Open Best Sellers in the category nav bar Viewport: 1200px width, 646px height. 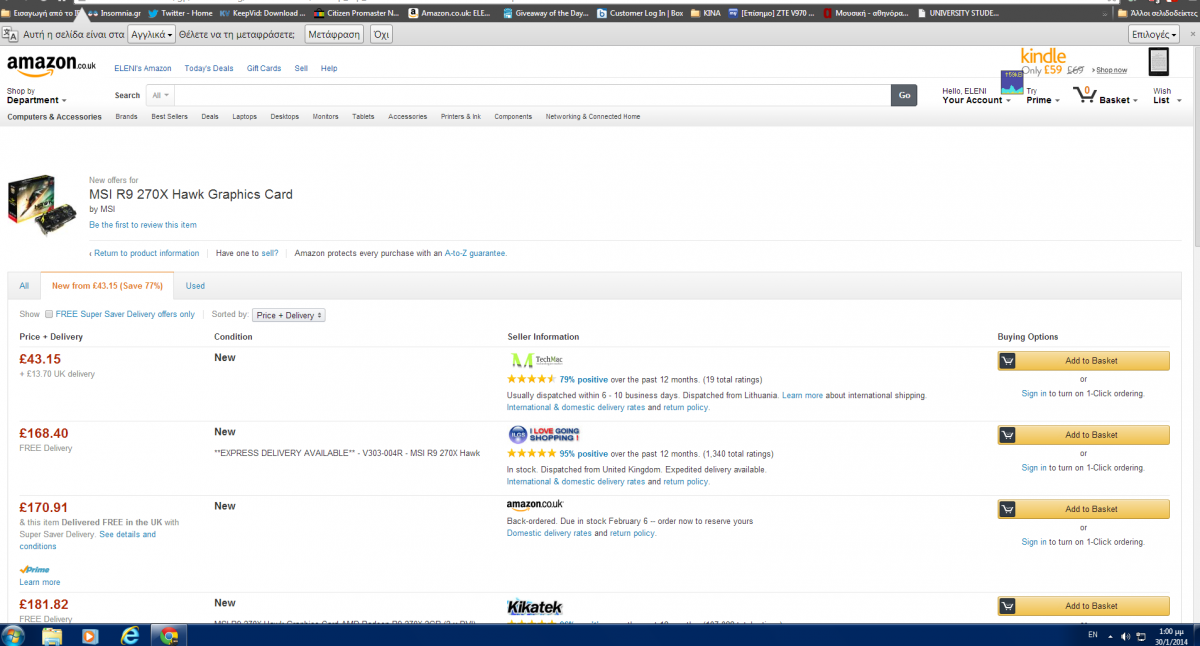pos(169,117)
